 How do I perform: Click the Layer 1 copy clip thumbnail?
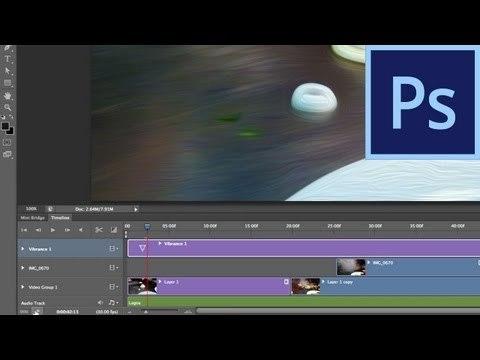pos(306,286)
